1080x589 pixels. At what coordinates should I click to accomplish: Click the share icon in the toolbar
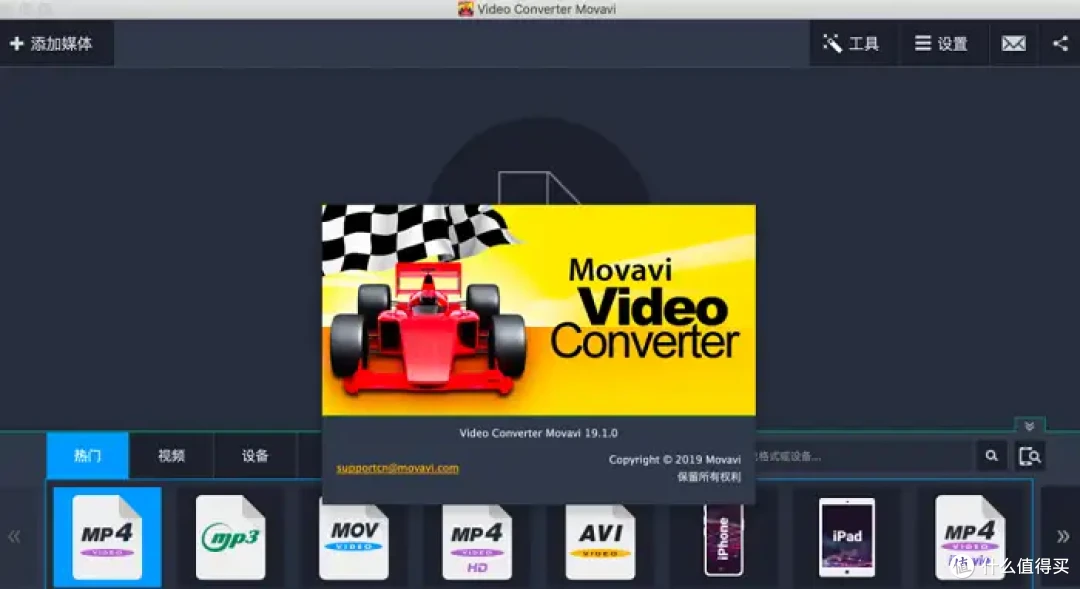(1060, 43)
